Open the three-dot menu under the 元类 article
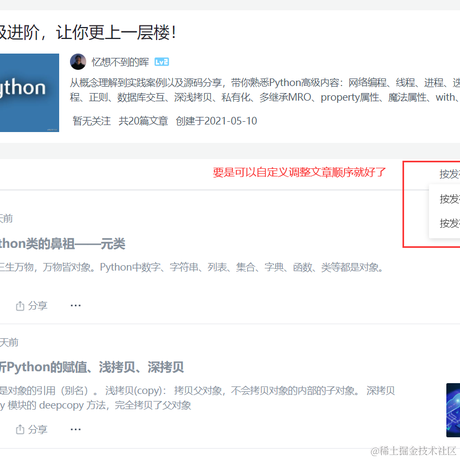 [x=76, y=305]
